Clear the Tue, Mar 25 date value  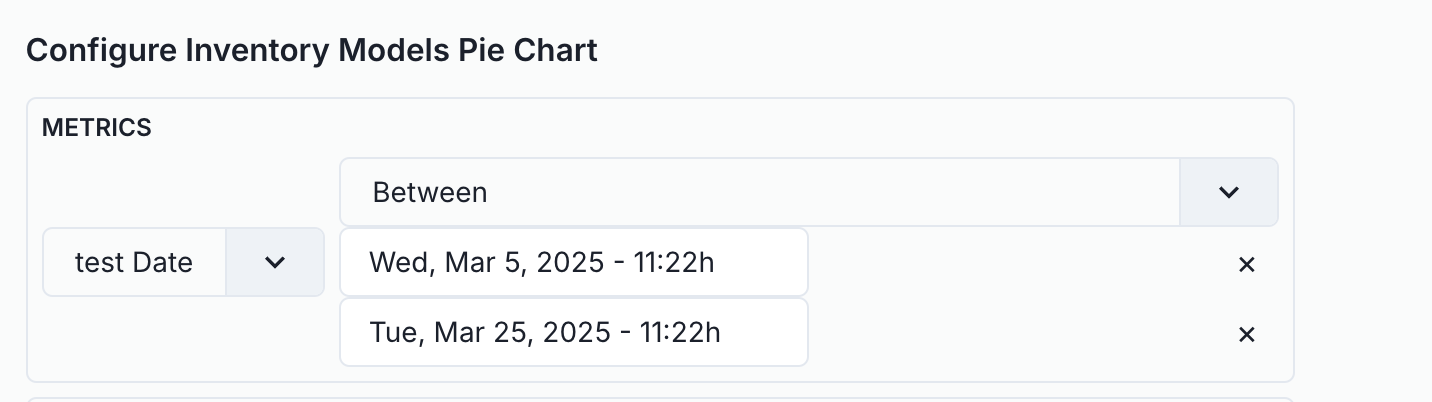tap(1246, 334)
